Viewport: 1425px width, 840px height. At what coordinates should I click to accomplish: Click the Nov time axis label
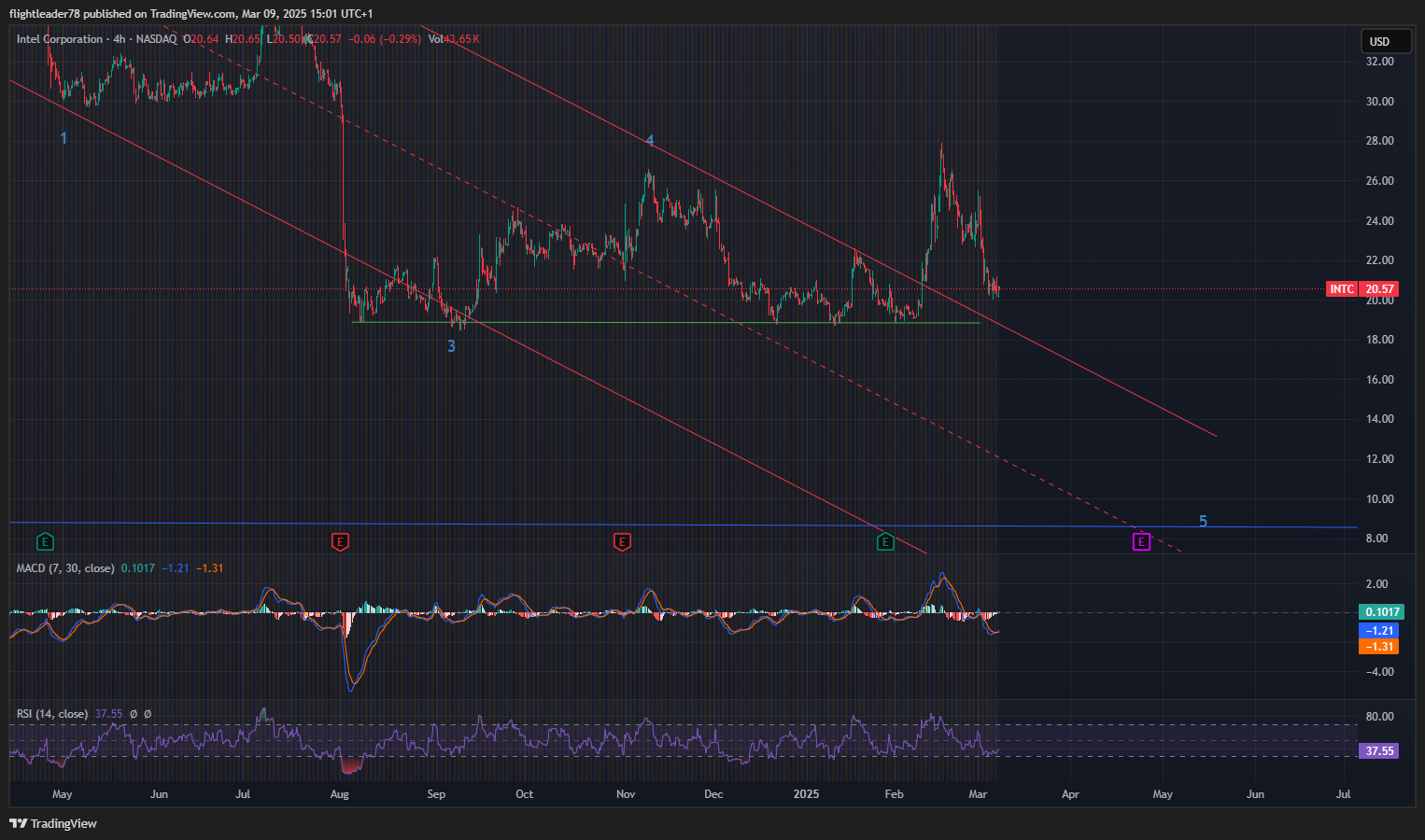(626, 795)
